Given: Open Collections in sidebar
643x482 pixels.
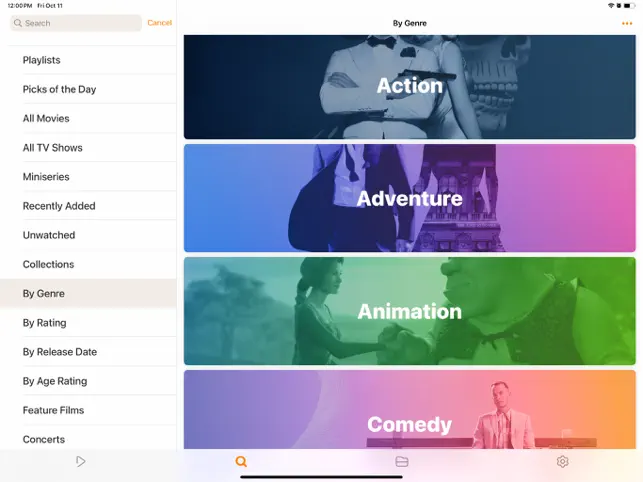Looking at the screenshot, I should tap(88, 264).
